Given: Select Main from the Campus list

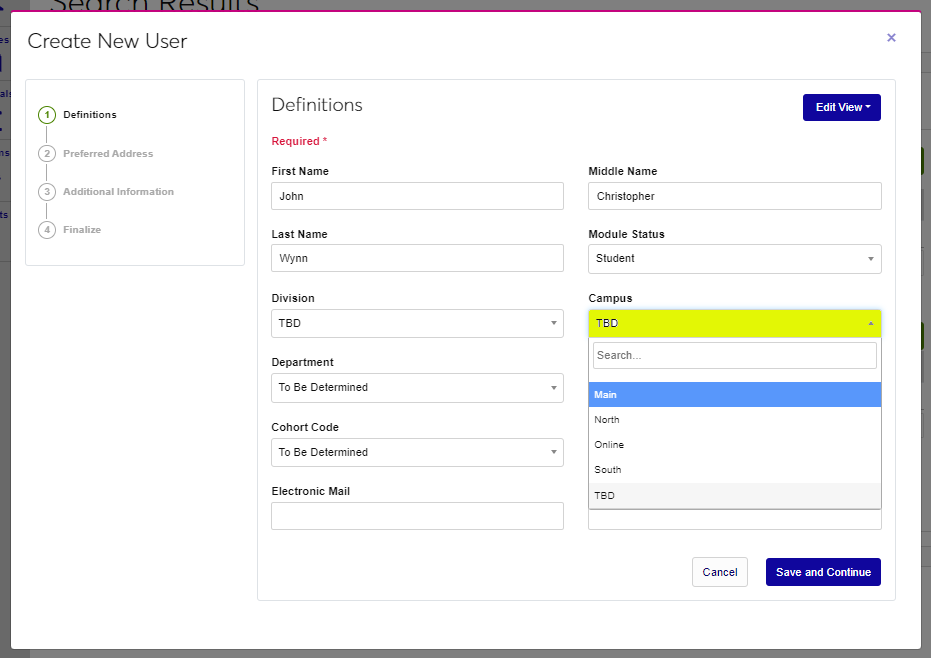Looking at the screenshot, I should [734, 395].
